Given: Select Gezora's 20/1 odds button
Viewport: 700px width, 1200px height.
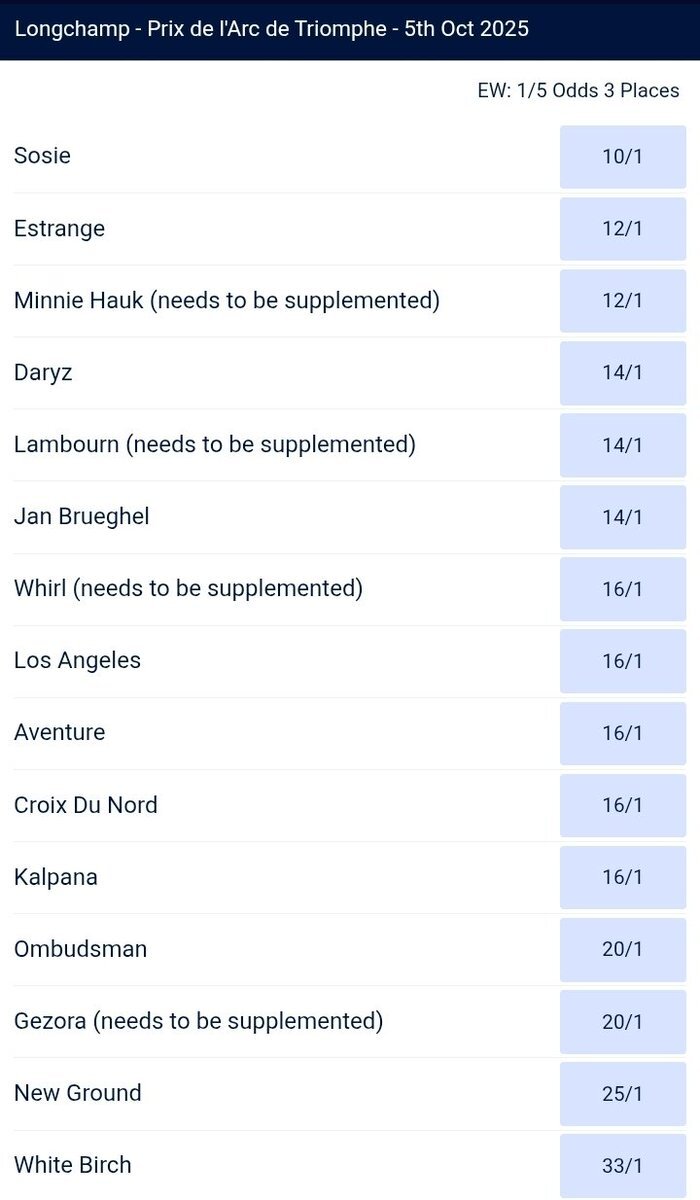Looking at the screenshot, I should 623,1021.
